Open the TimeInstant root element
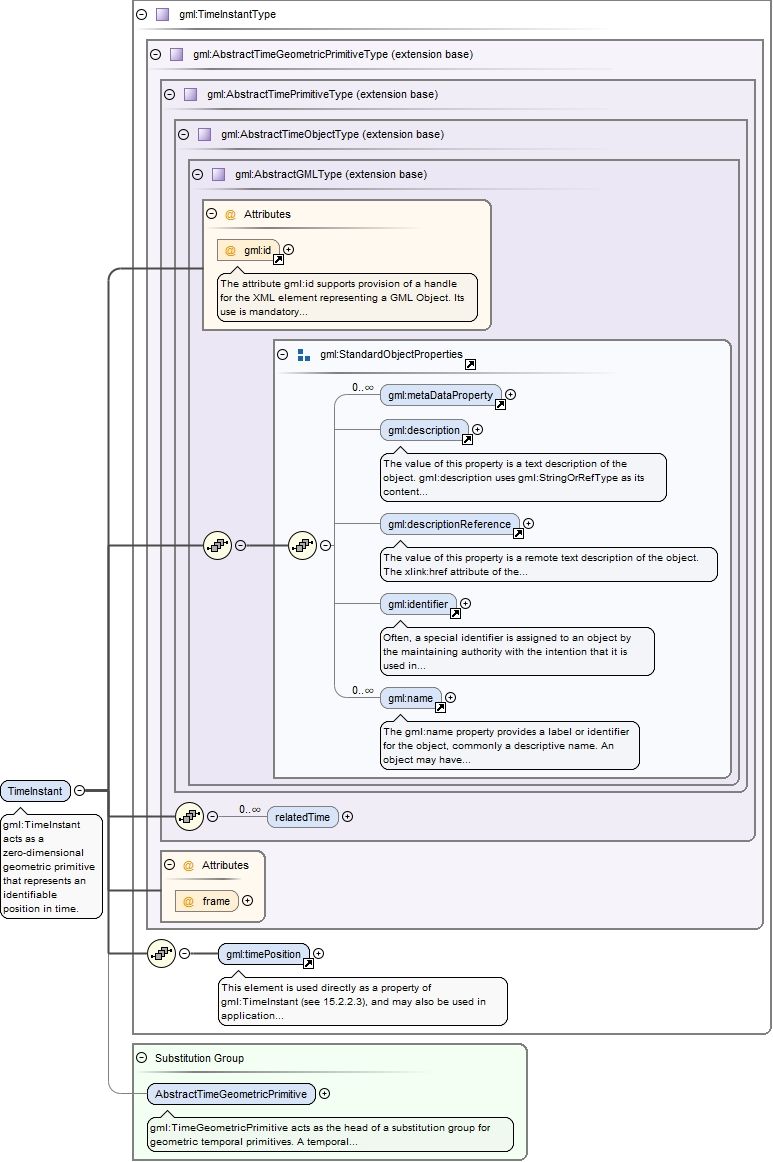 coord(35,791)
